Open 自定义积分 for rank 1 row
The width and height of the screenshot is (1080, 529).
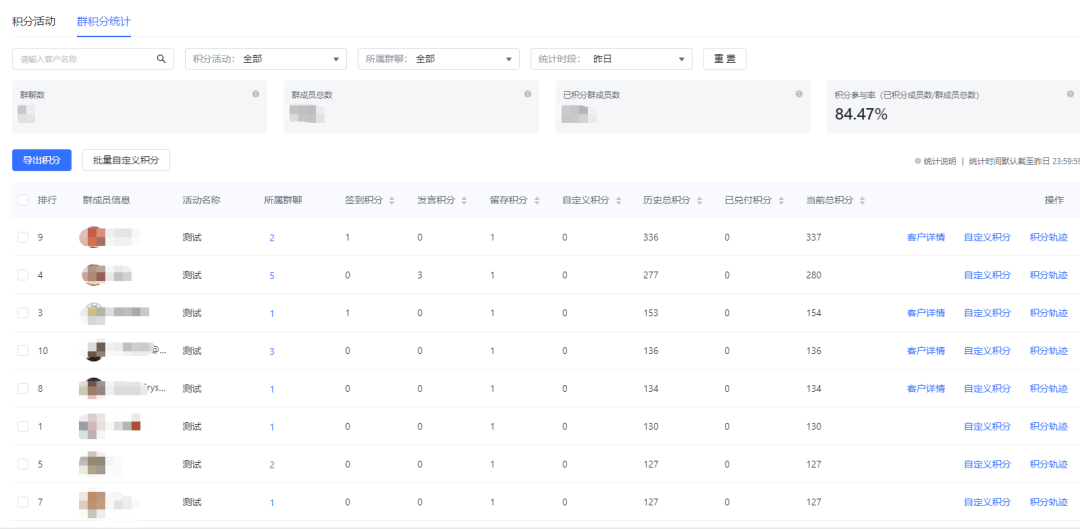click(987, 426)
